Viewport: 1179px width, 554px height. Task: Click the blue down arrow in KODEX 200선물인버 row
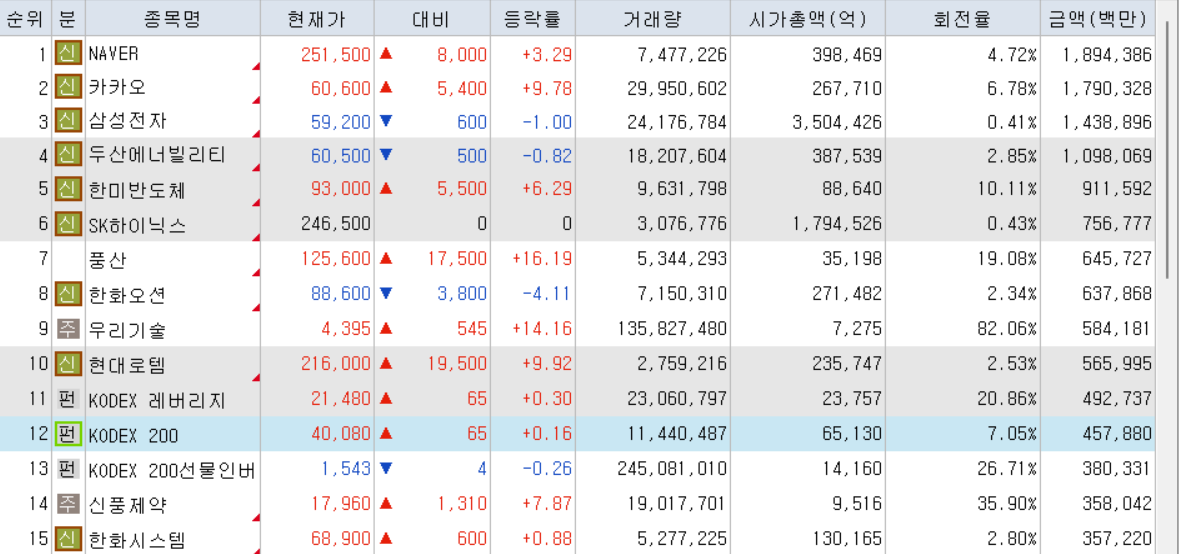(386, 468)
